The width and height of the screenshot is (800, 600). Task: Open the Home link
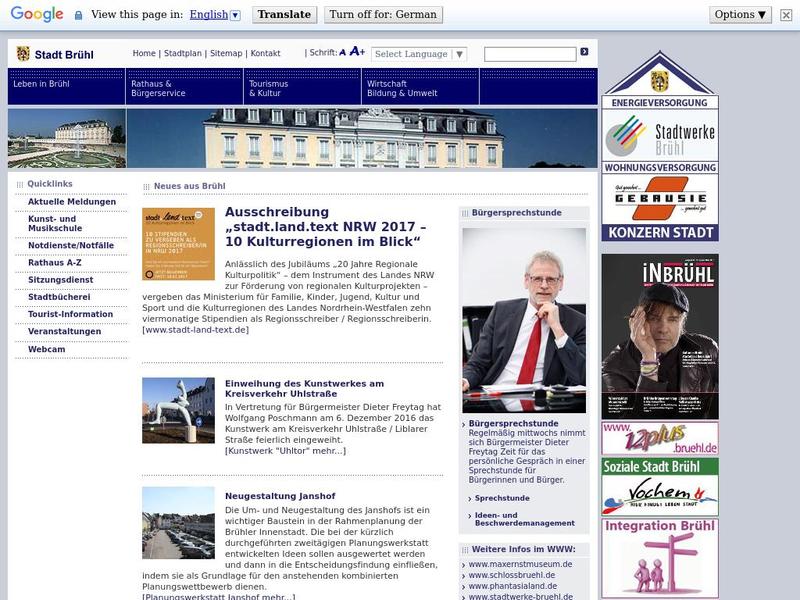coord(144,53)
